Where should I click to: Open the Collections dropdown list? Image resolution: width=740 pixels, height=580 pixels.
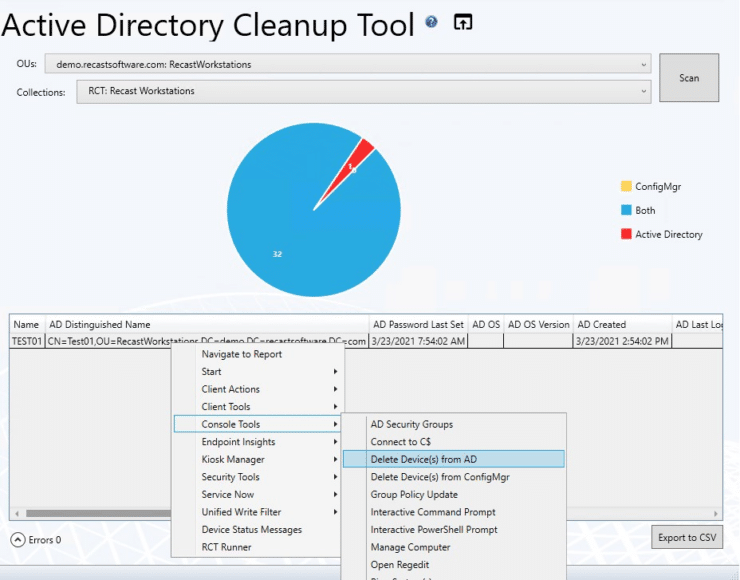[364, 91]
